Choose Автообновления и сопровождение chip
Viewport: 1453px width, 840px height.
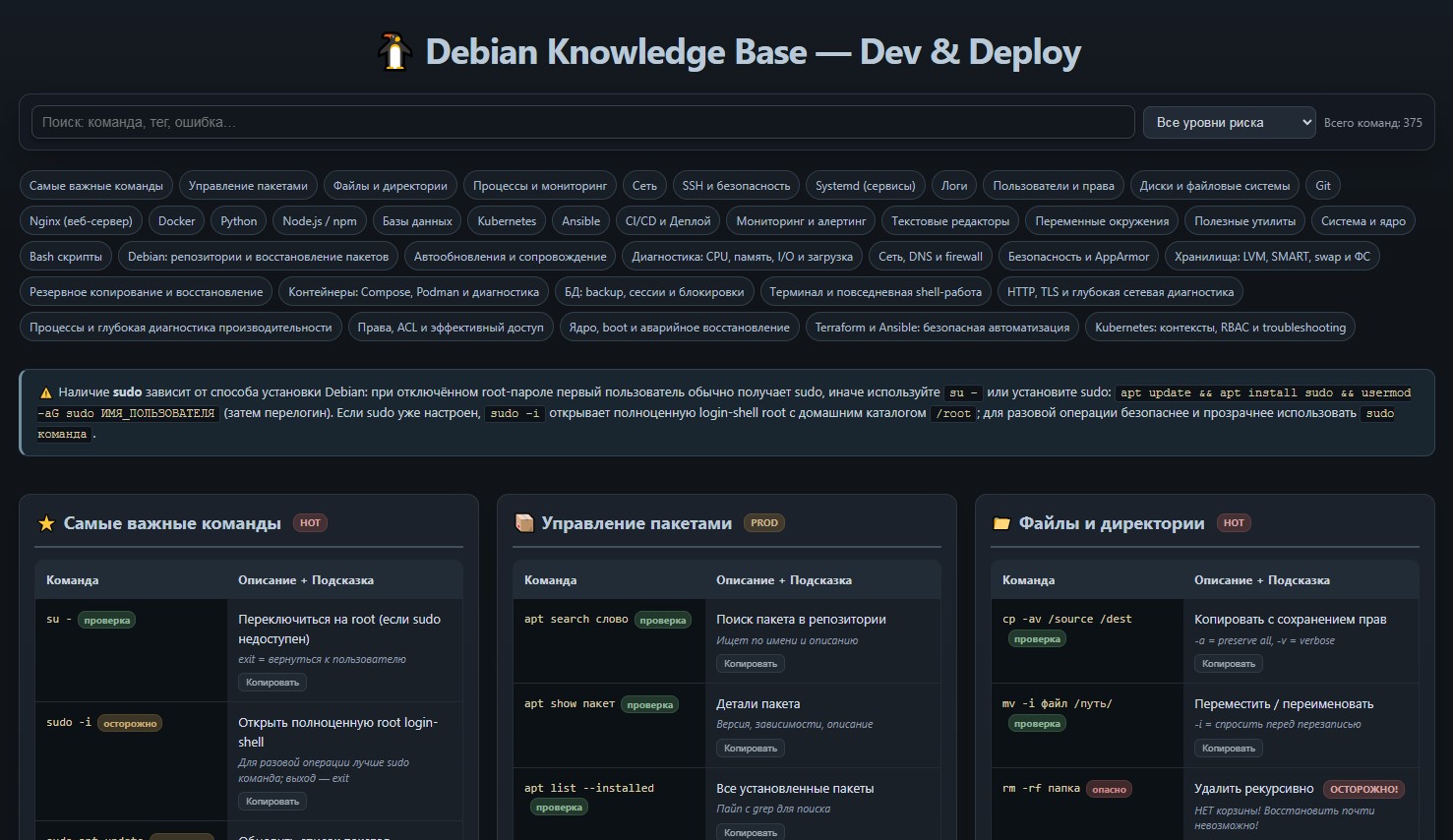511,257
